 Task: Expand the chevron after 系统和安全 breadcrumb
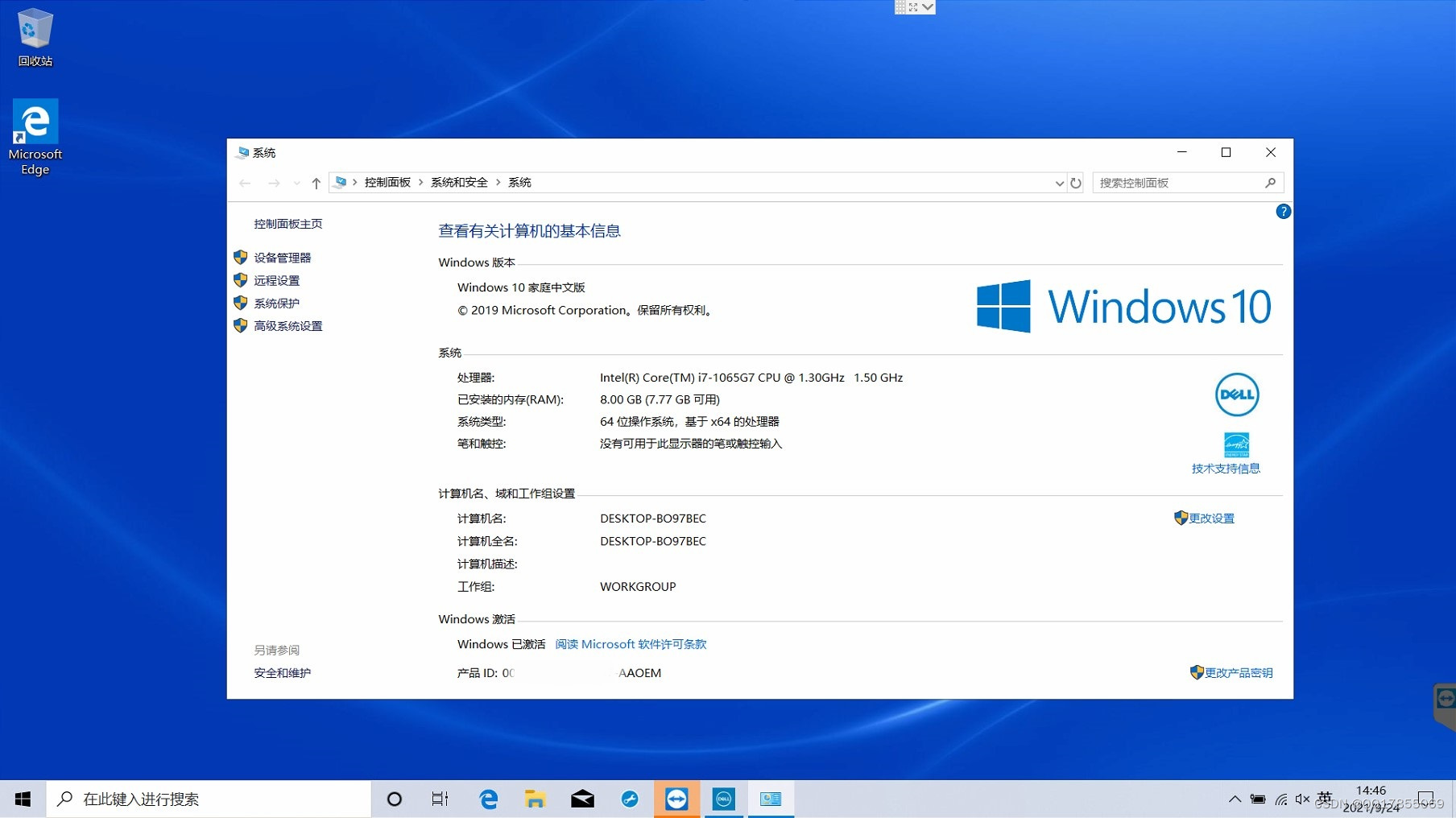[498, 183]
